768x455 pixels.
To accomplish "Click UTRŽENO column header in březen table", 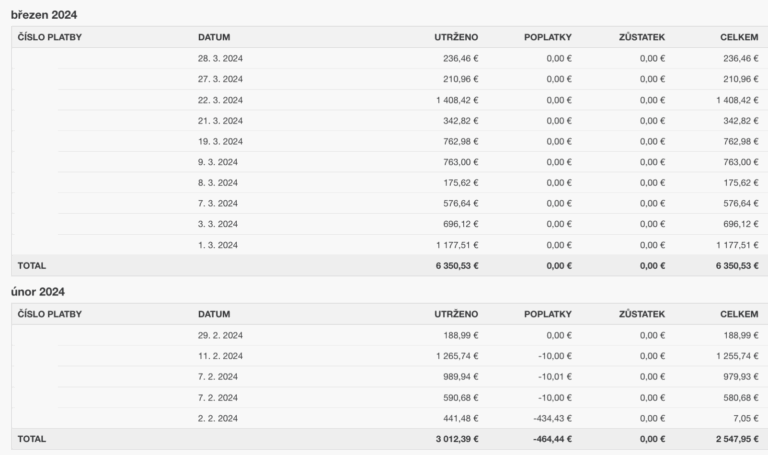I will (456, 37).
